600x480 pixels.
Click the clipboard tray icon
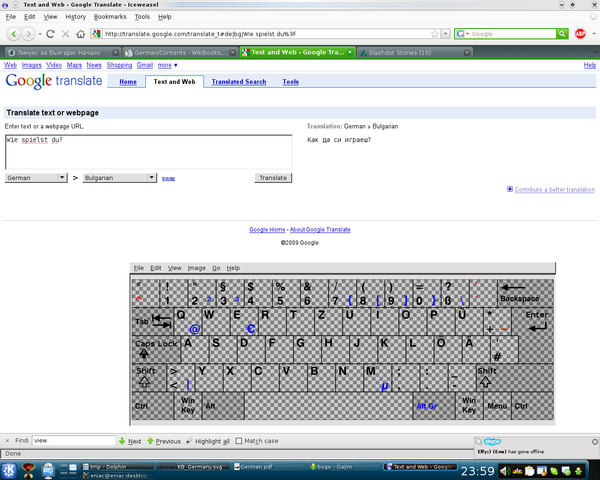[x=529, y=471]
